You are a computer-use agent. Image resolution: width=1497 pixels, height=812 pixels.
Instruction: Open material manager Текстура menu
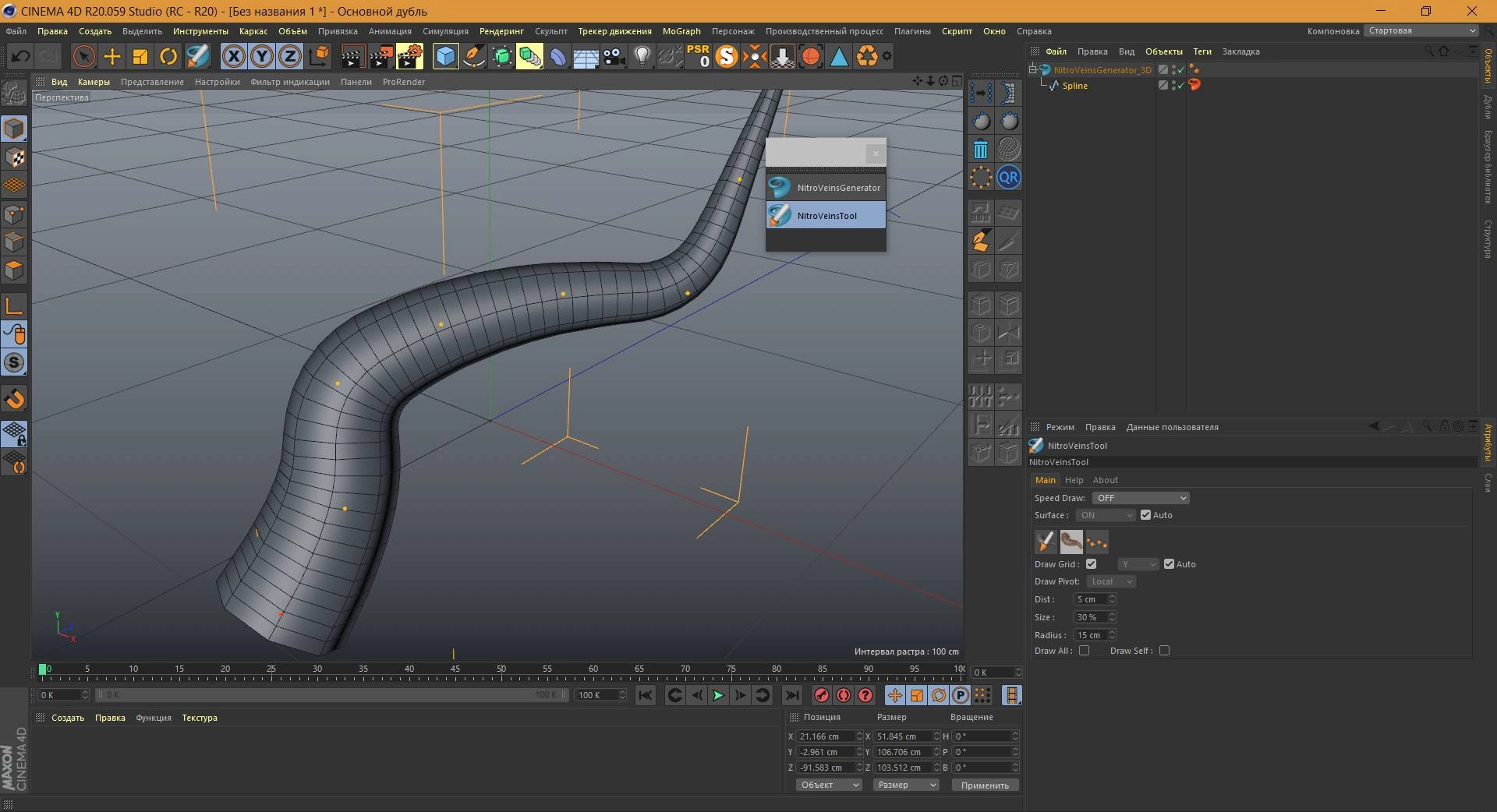click(200, 718)
